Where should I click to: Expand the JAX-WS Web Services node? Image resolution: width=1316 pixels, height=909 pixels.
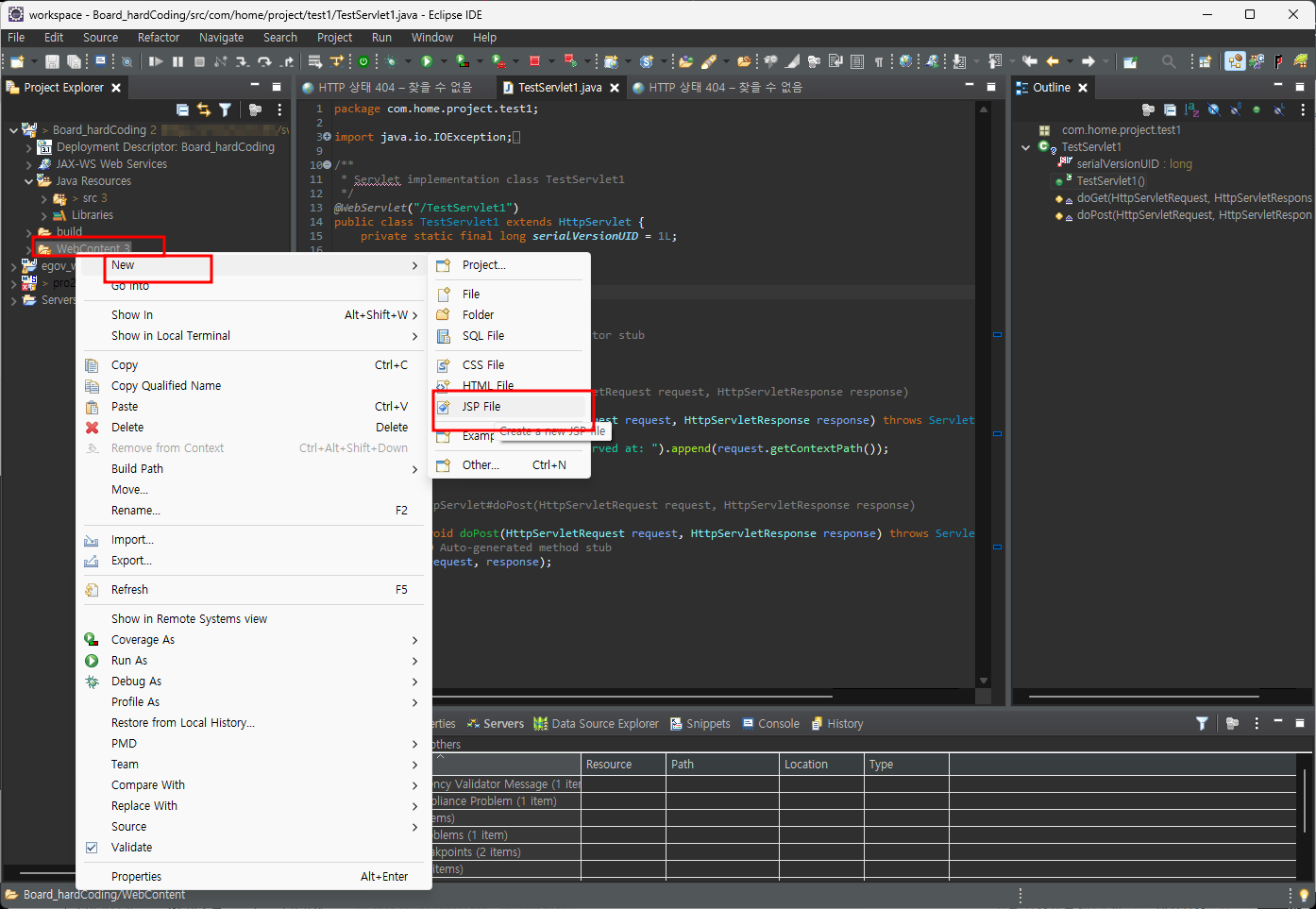28,164
